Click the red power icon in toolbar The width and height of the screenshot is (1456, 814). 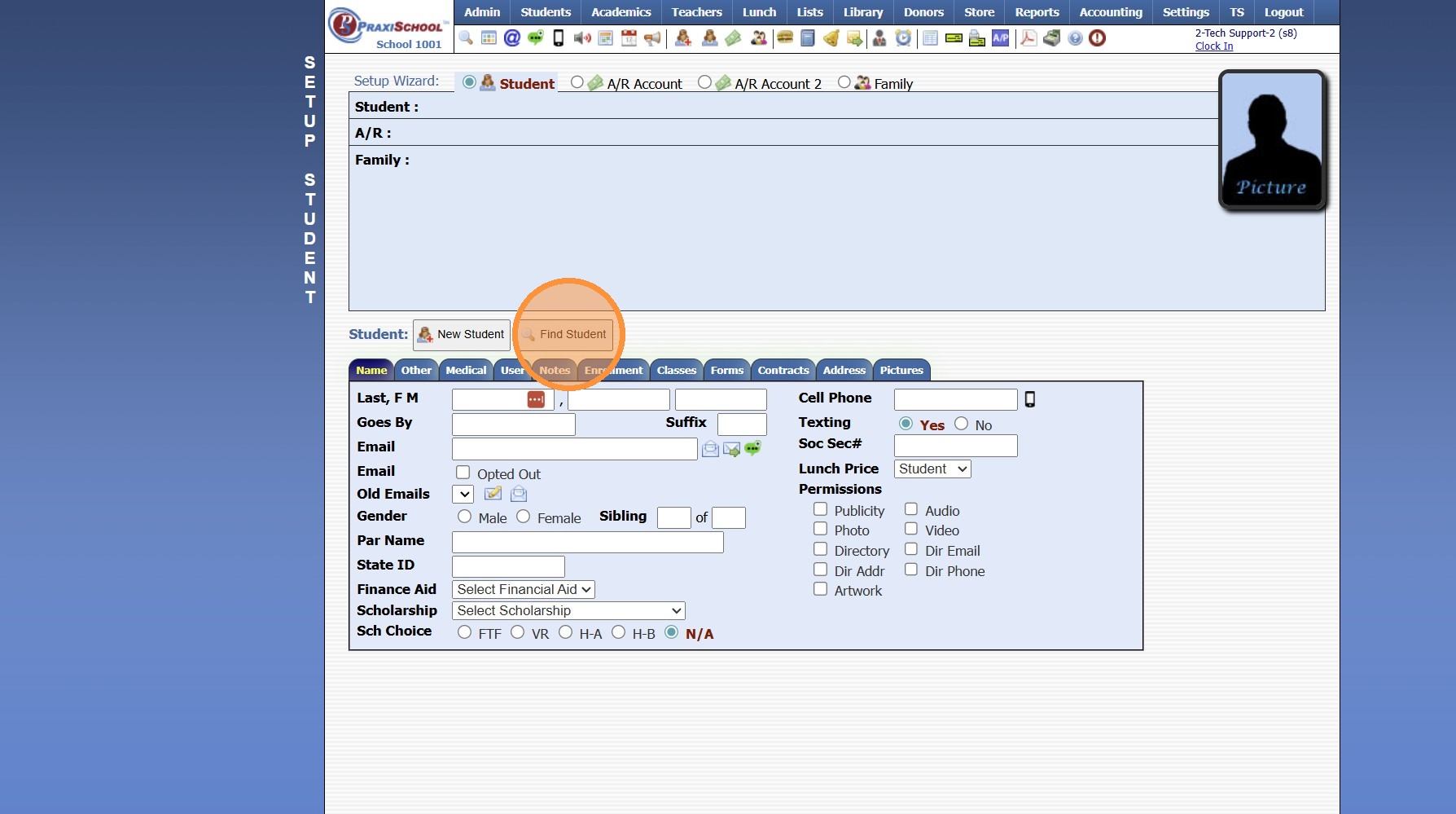[x=1098, y=38]
